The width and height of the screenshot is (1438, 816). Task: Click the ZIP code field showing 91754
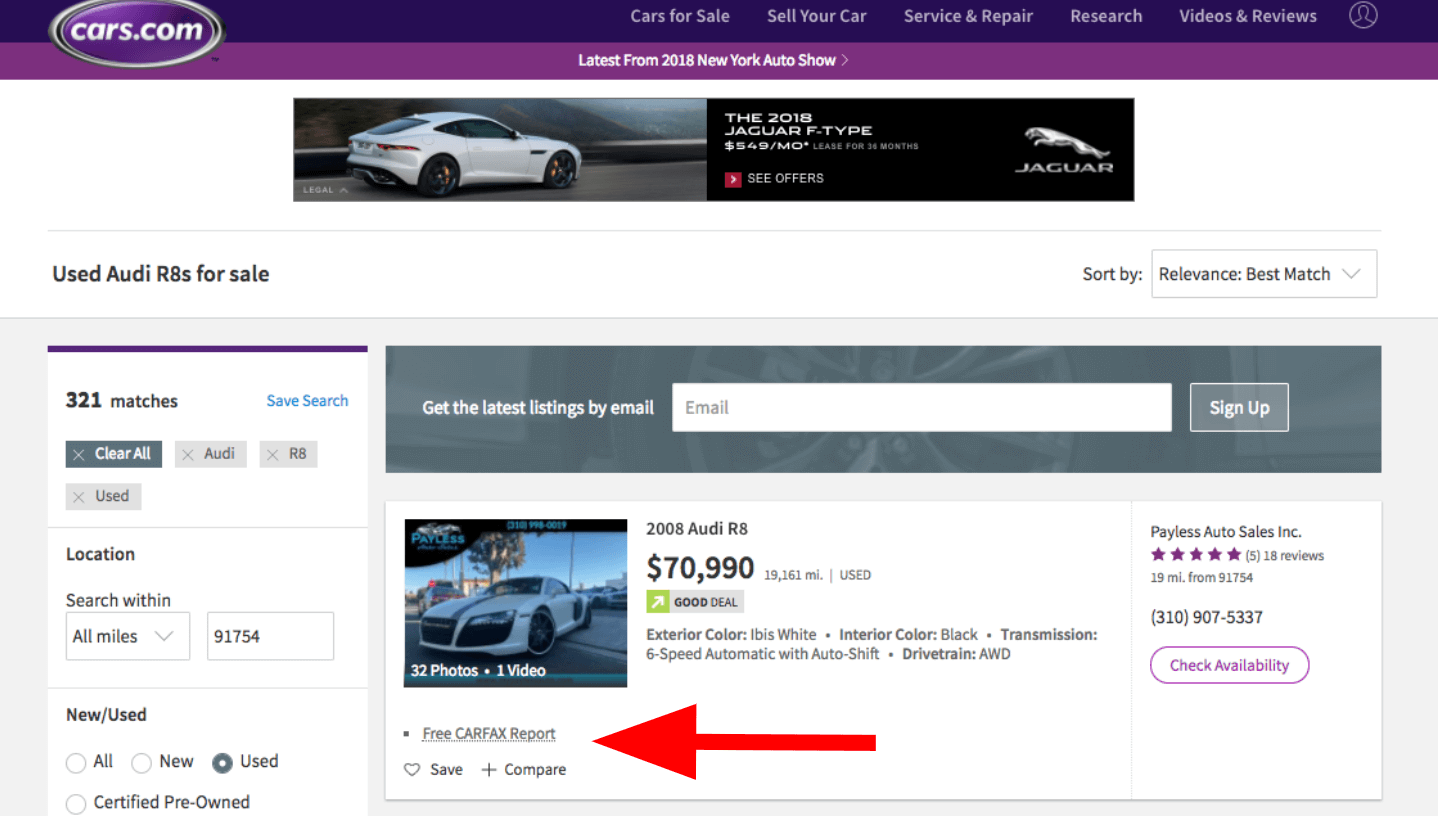click(x=270, y=636)
